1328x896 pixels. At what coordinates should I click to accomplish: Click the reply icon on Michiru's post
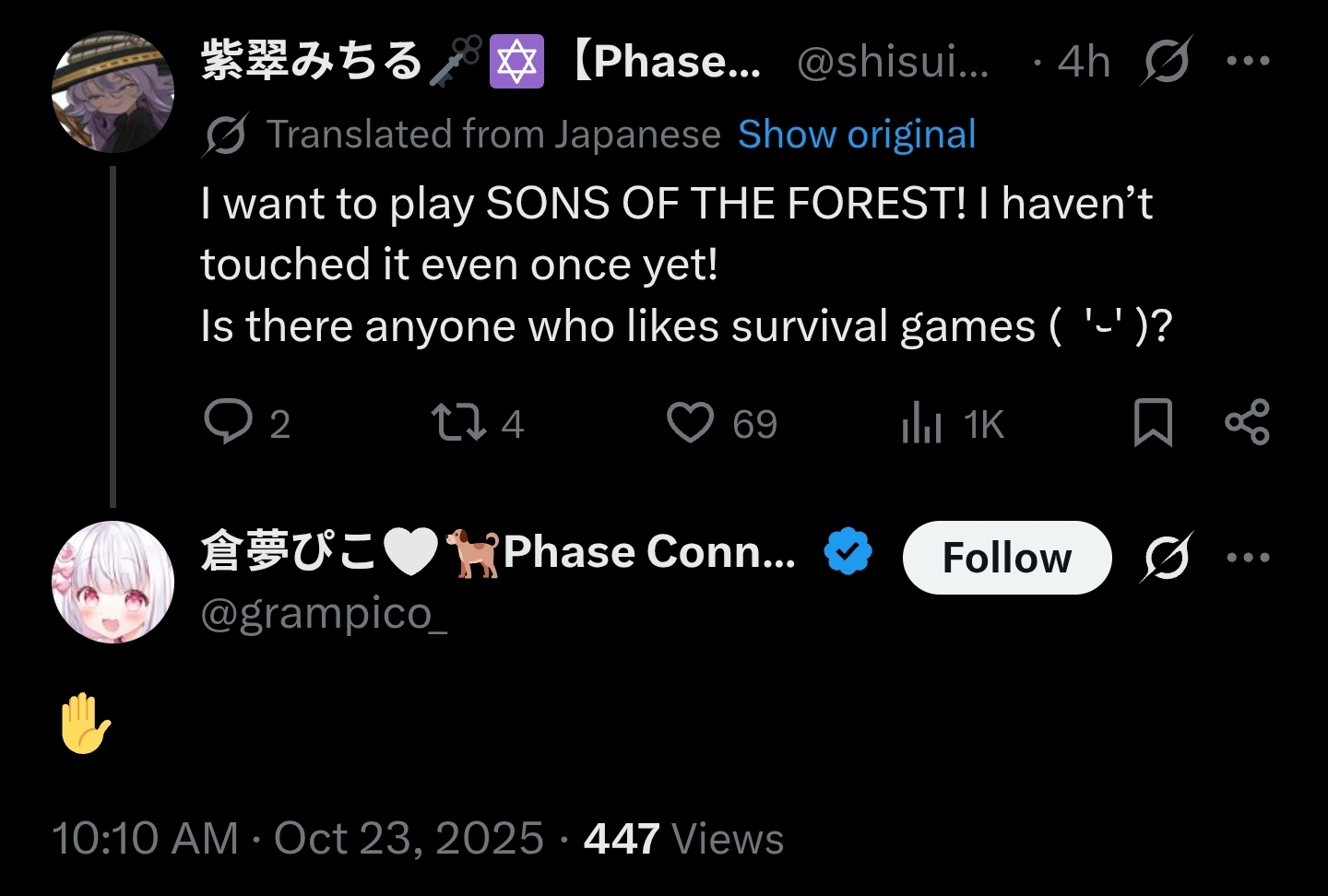tap(228, 423)
